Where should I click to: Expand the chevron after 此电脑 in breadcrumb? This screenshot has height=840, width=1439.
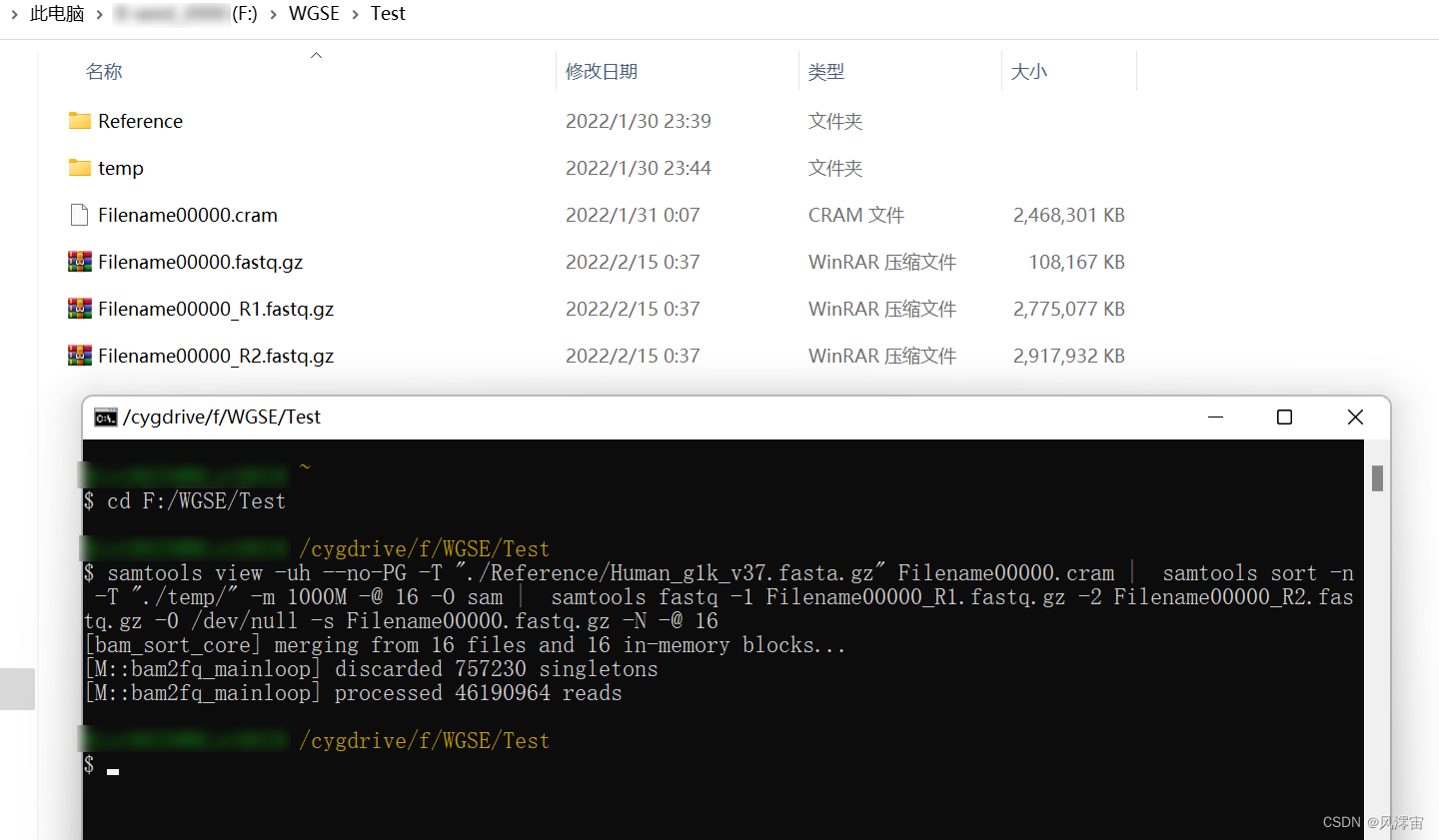pos(99,14)
